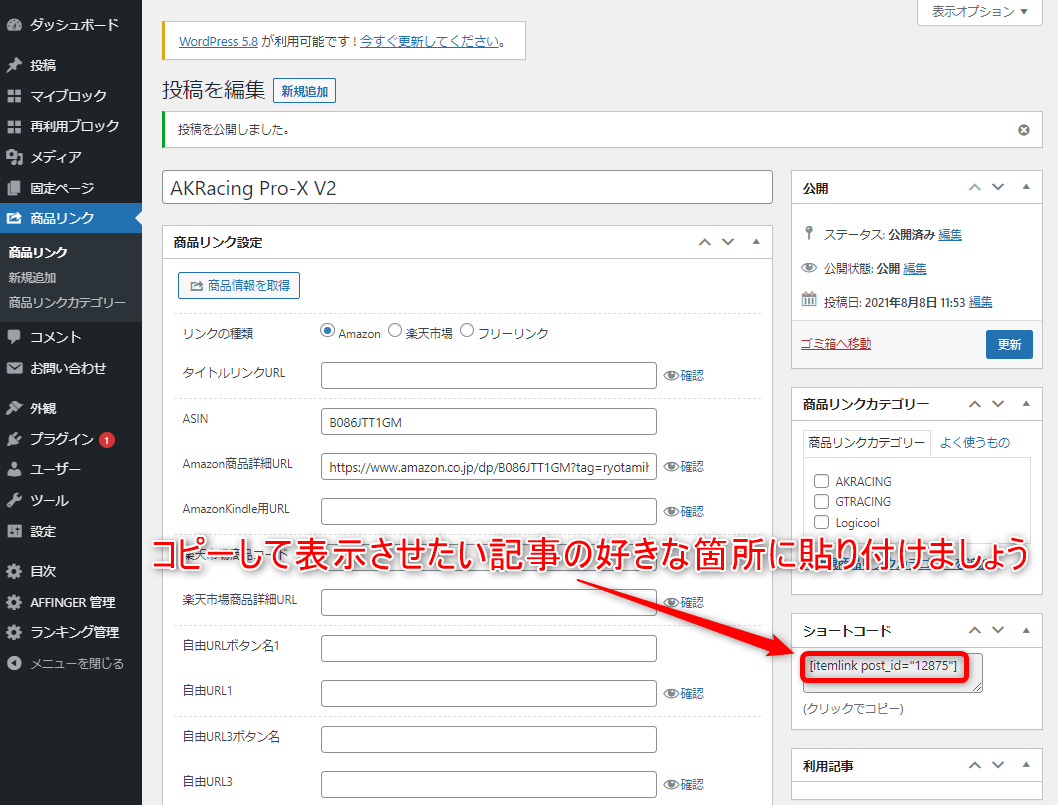Click the 更新 update button

pyautogui.click(x=1009, y=345)
